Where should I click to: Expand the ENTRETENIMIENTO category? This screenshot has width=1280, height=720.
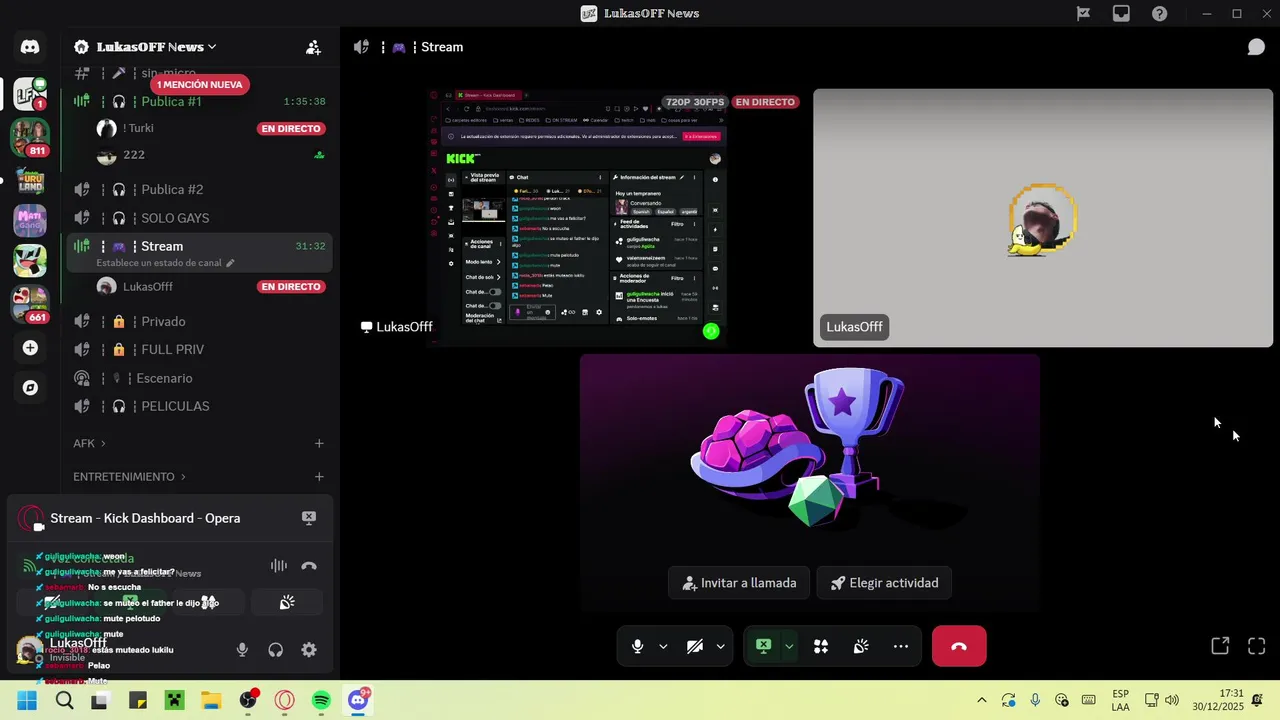129,477
